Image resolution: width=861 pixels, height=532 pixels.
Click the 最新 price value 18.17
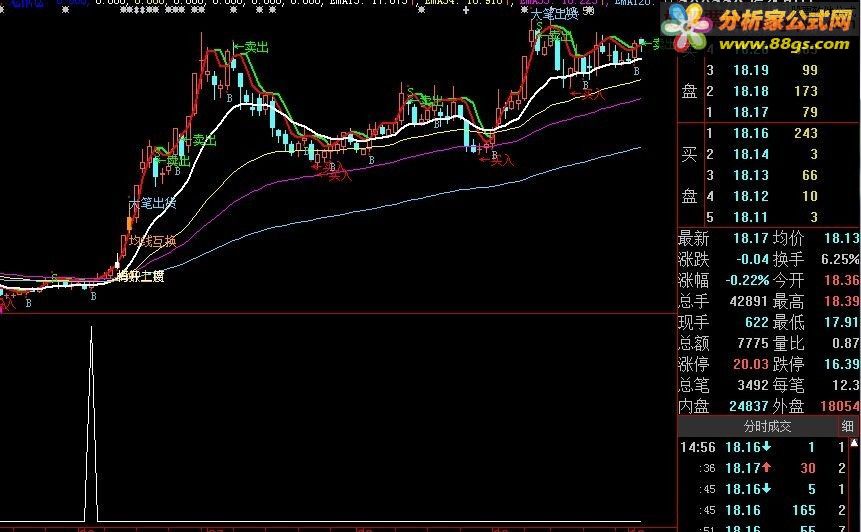751,238
